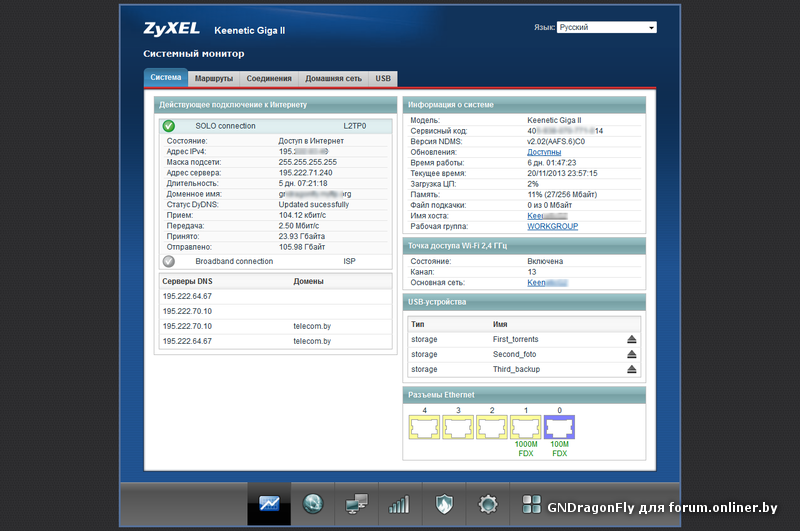Click the NDMS version v2.02(AAFS.6)C0

click(x=556, y=141)
